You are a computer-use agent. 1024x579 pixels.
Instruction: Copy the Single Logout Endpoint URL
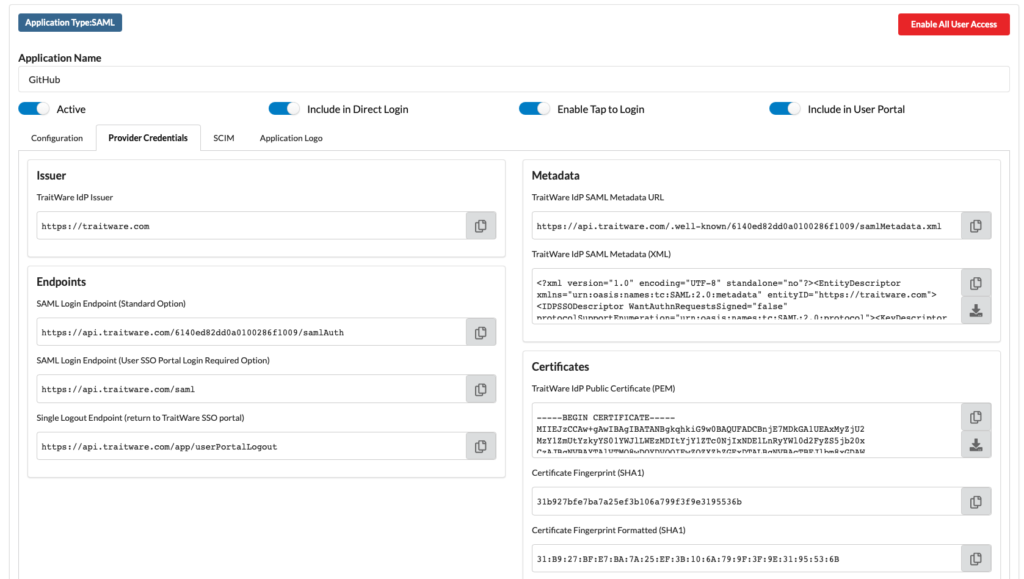481,446
